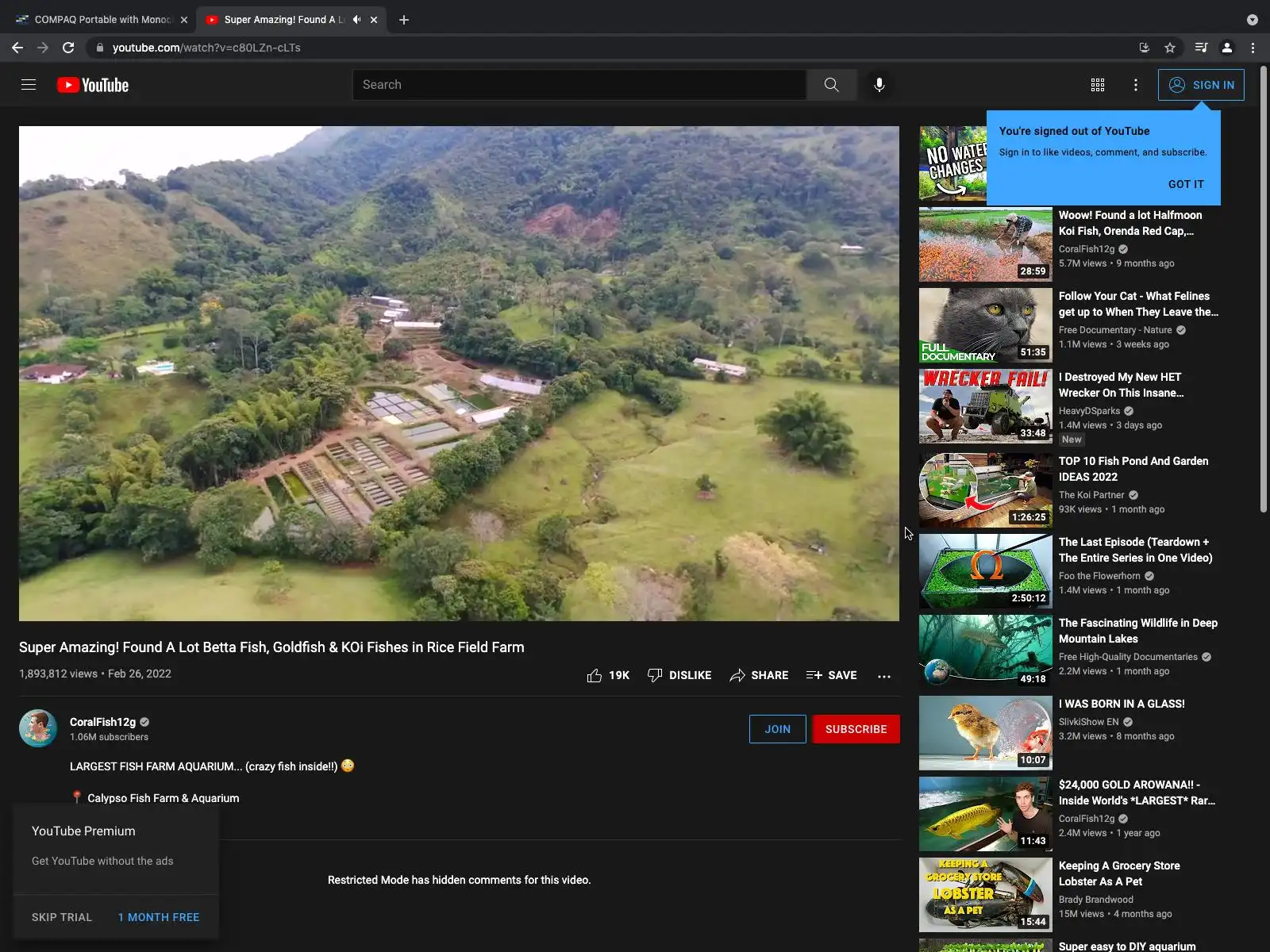Go to YouTube home via logo

pos(93,85)
